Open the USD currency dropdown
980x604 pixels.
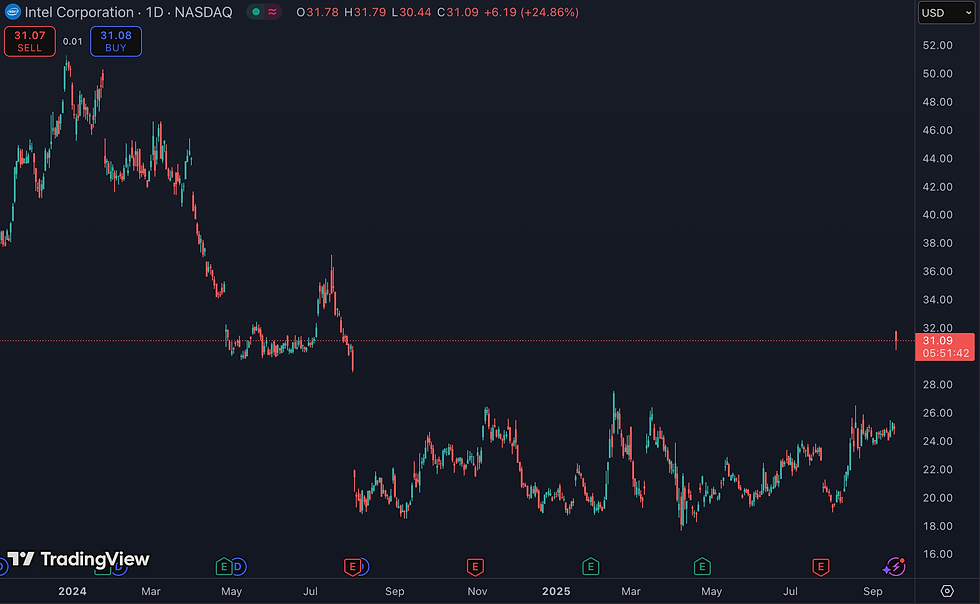click(946, 13)
